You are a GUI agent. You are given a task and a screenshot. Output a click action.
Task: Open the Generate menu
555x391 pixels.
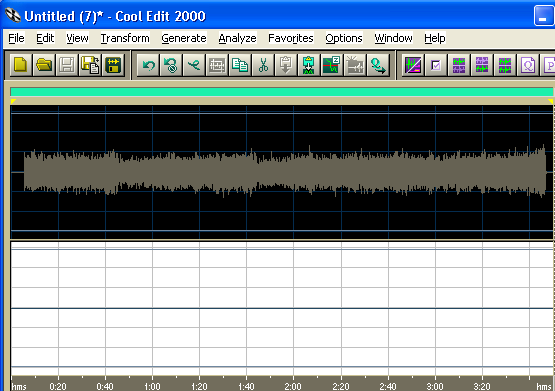coord(184,38)
